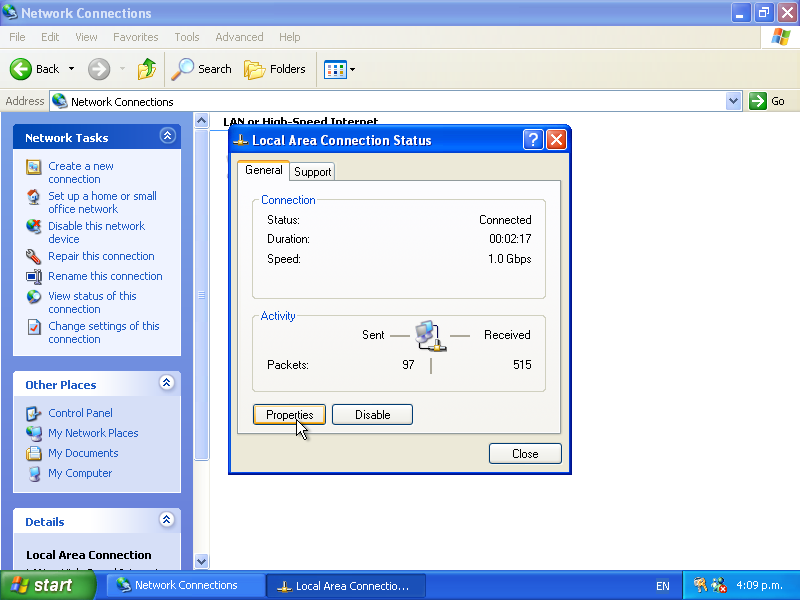Open the Back button history dropdown

pos(71,69)
